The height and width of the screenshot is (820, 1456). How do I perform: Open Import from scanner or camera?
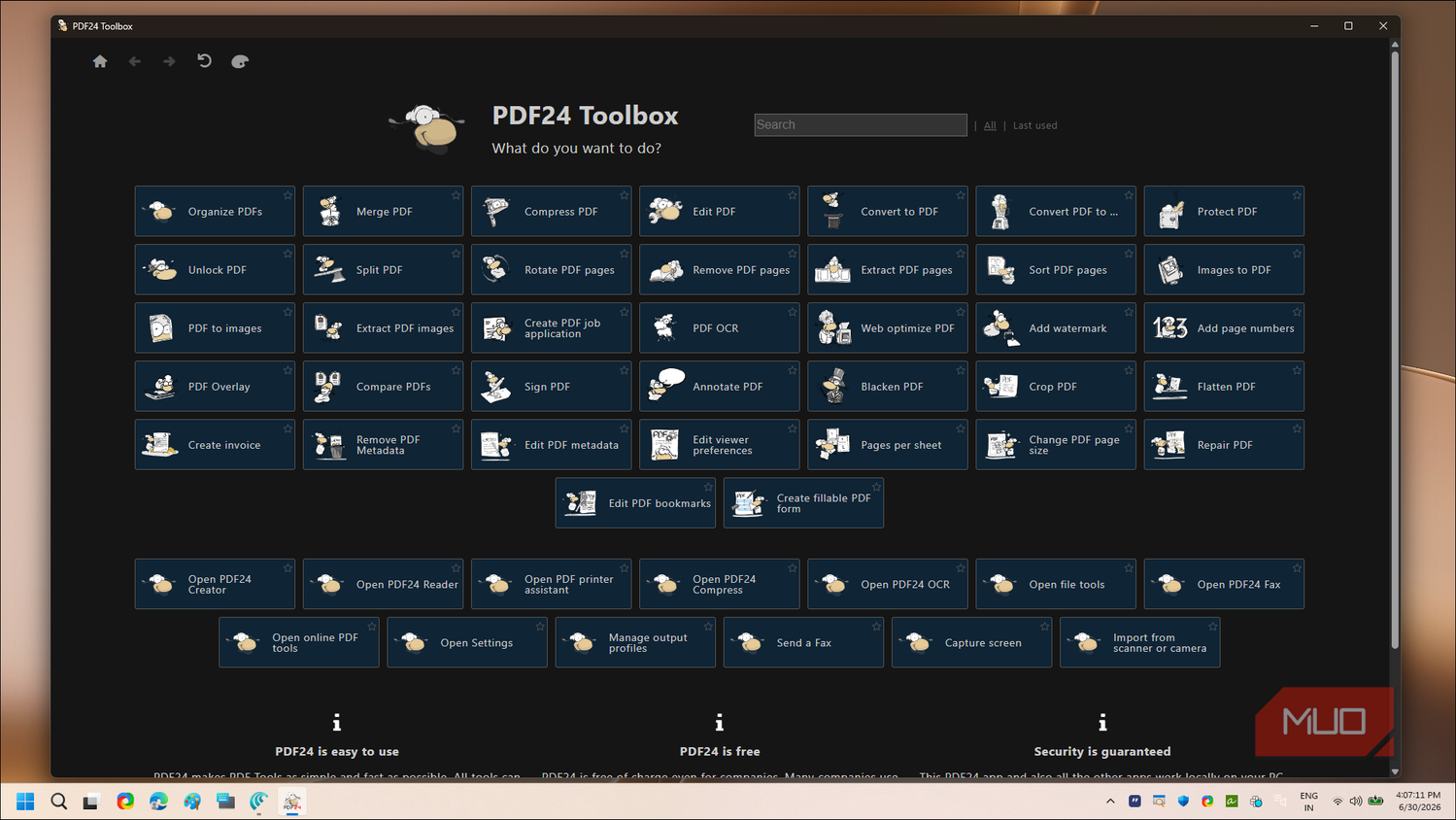1139,642
